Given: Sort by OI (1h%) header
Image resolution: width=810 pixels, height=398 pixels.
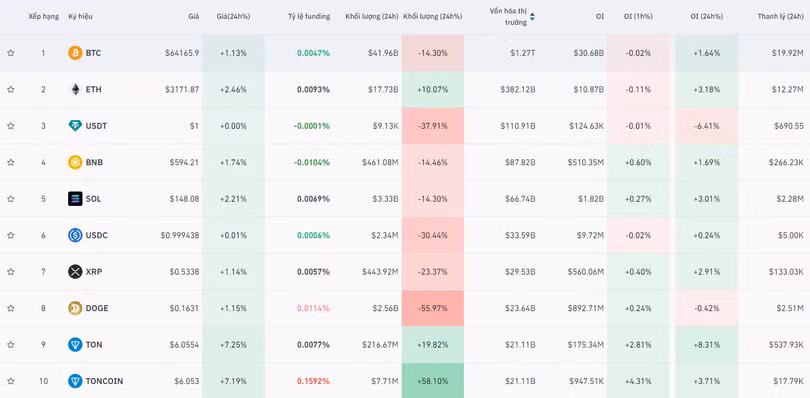Looking at the screenshot, I should [638, 17].
